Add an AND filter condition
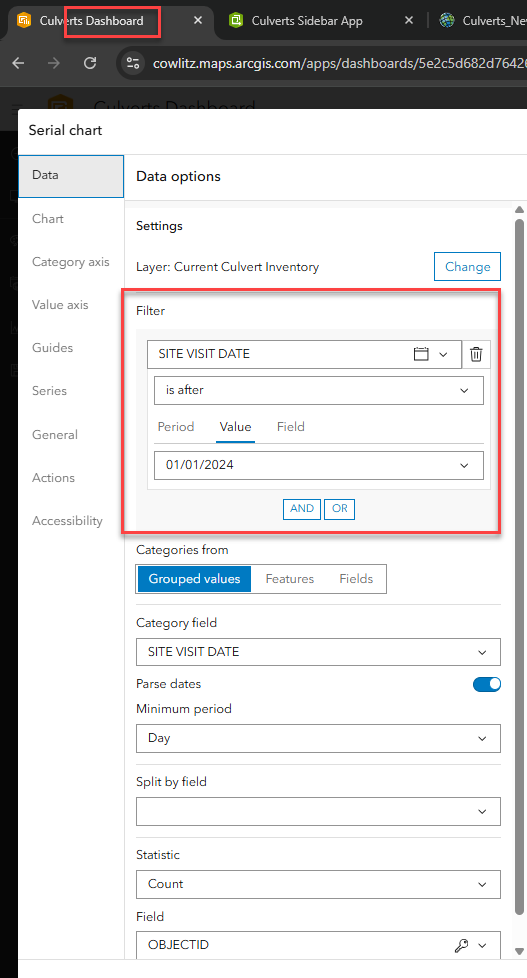527x978 pixels. [x=302, y=509]
